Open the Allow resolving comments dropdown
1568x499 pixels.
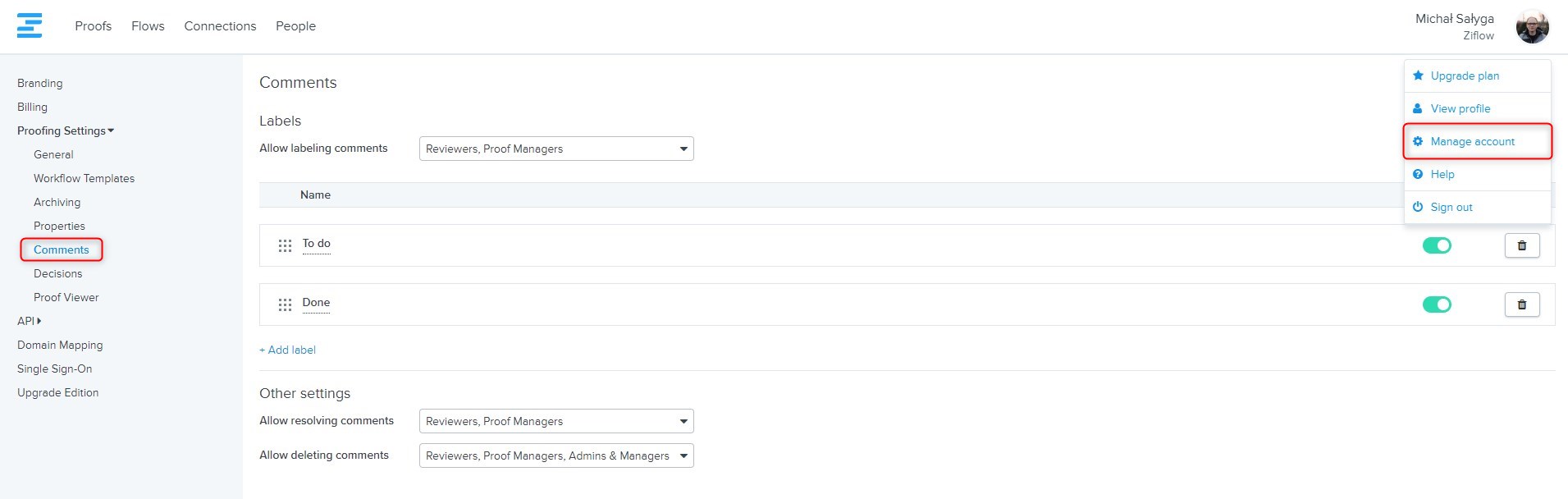555,421
